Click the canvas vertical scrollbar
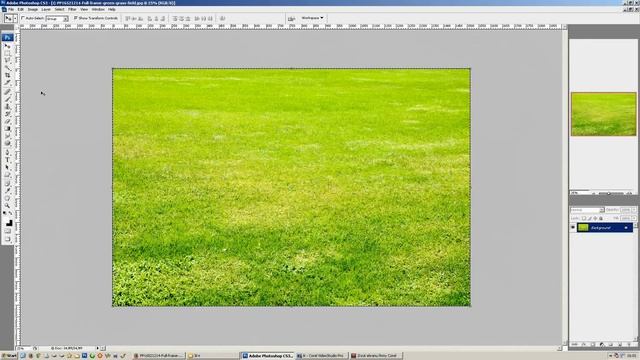640x360 pixels. pyautogui.click(x=564, y=184)
